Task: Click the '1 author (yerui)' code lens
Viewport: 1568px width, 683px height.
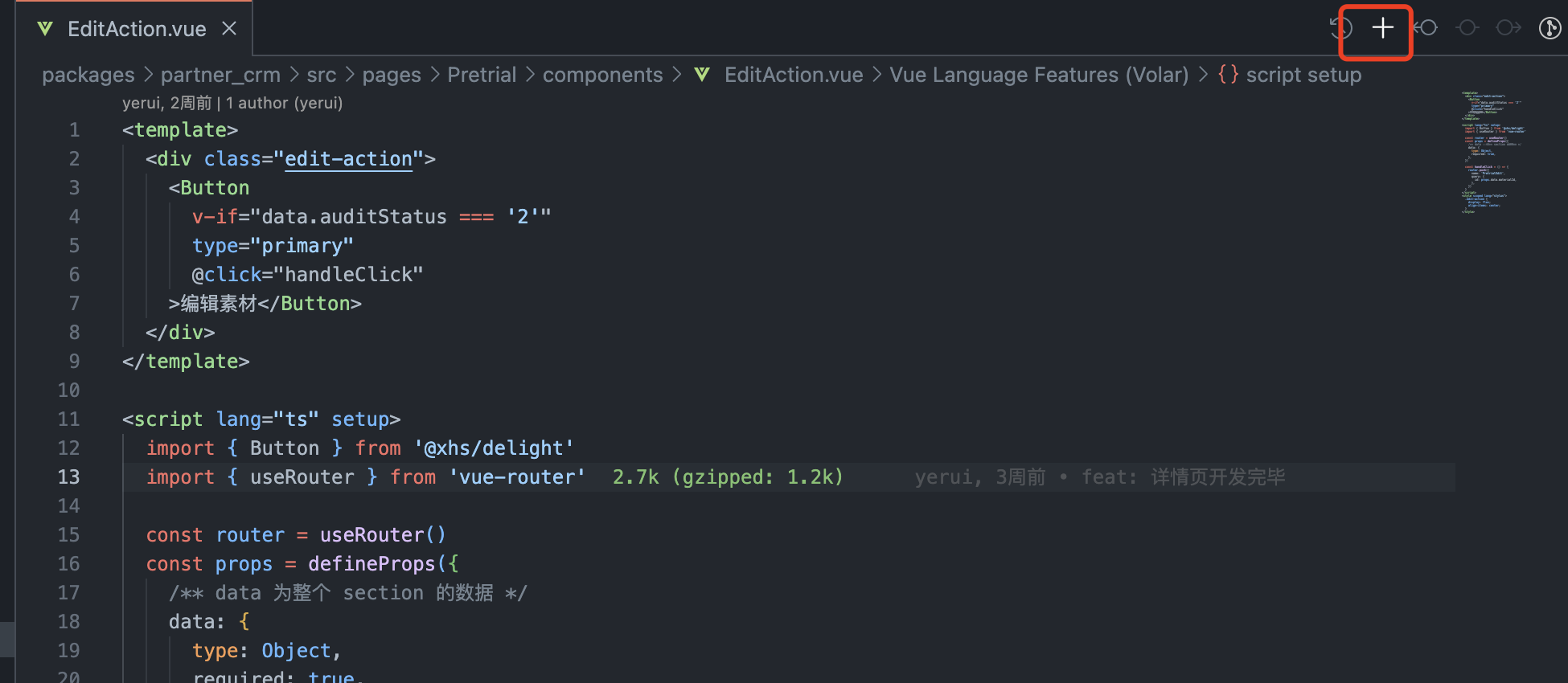Action: 284,103
